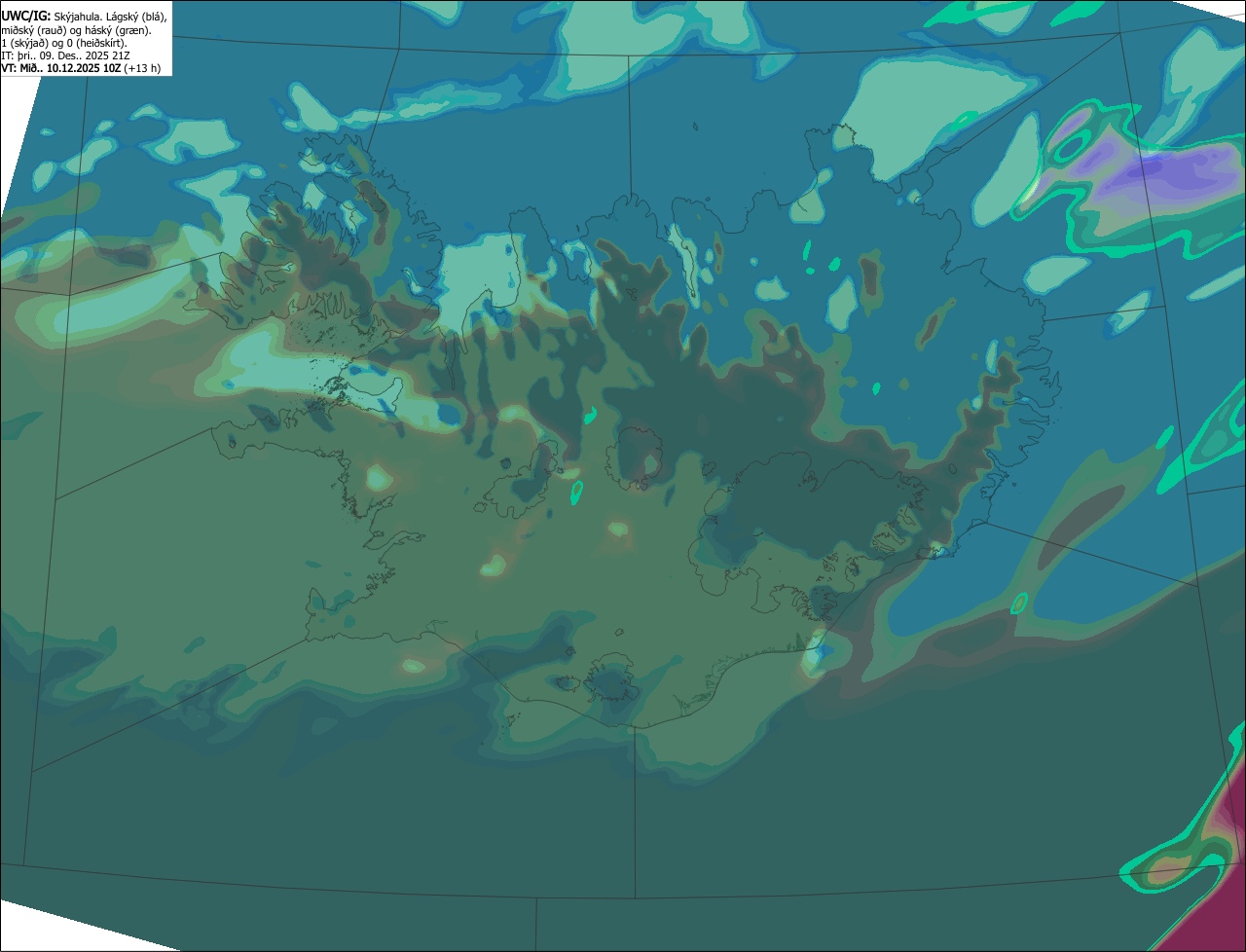Viewport: 1246px width, 952px height.
Task: Click "0 (heiðskírt)." in the legend
Action: [x=95, y=43]
